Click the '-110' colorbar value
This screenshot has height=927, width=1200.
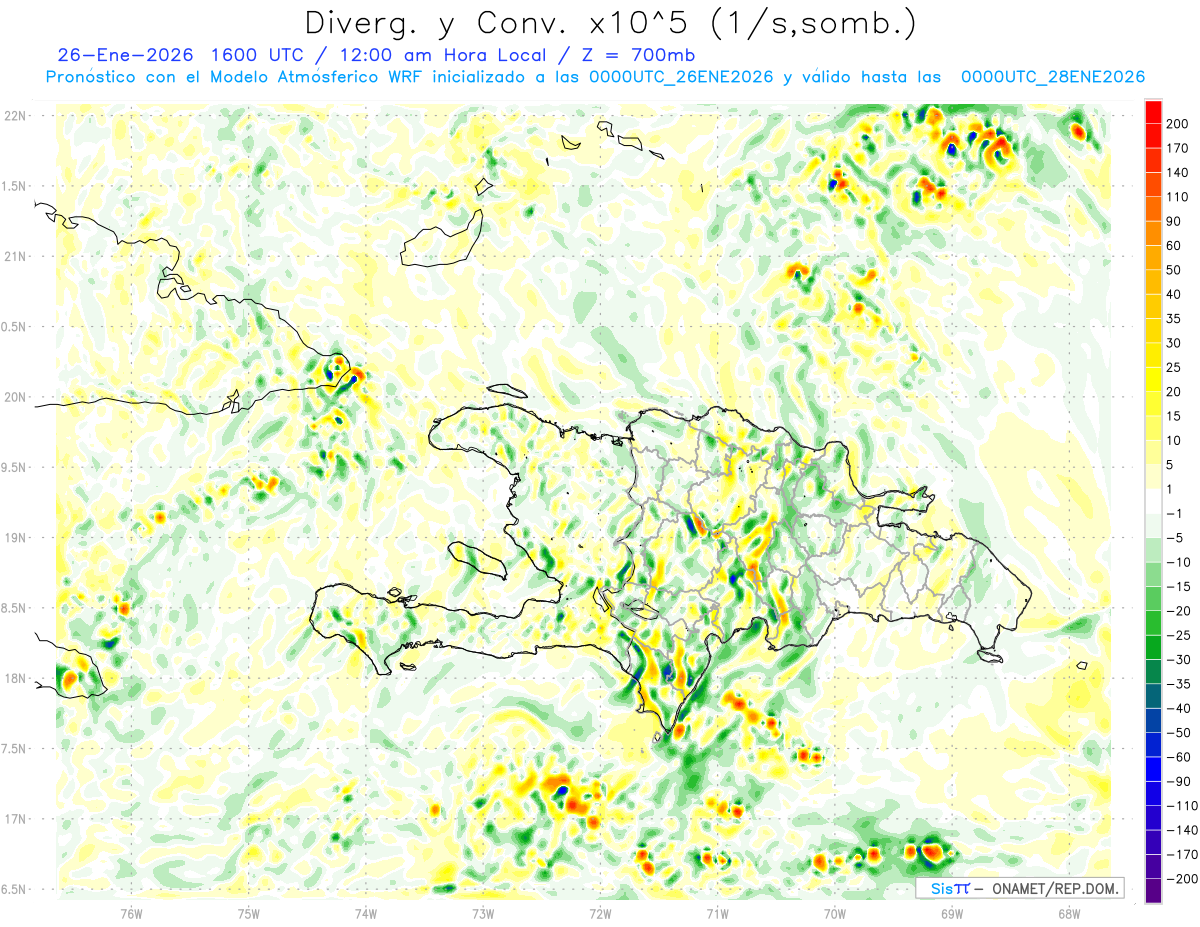tap(1181, 806)
